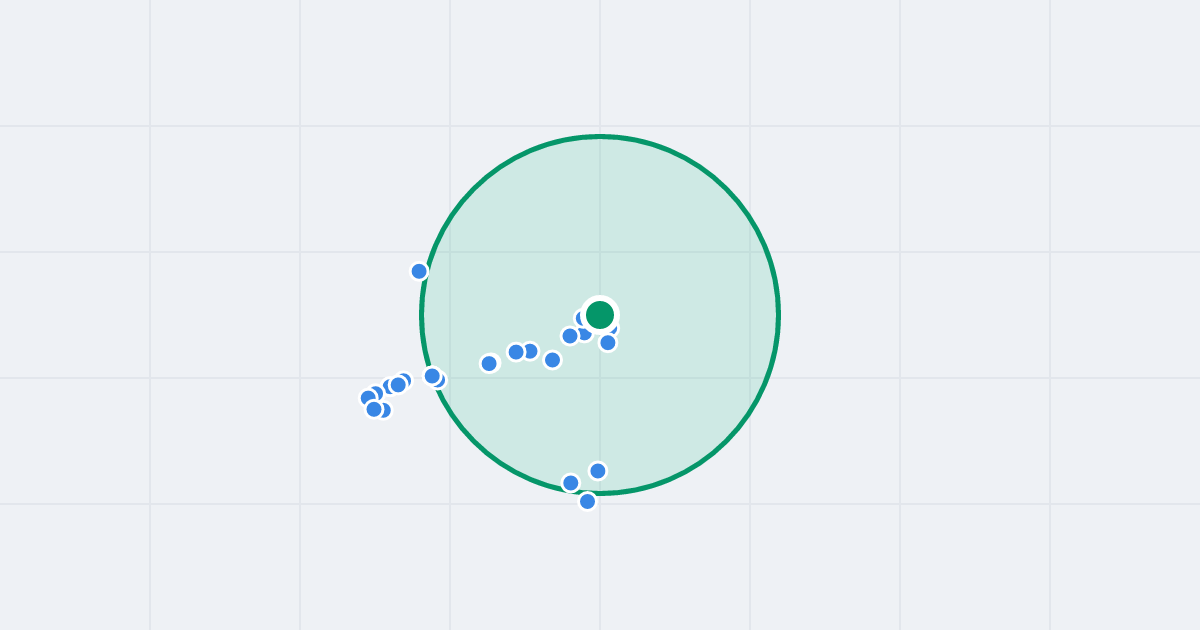
Task: Select the right dot of the overlapping pair inside circle
Action: (530, 351)
